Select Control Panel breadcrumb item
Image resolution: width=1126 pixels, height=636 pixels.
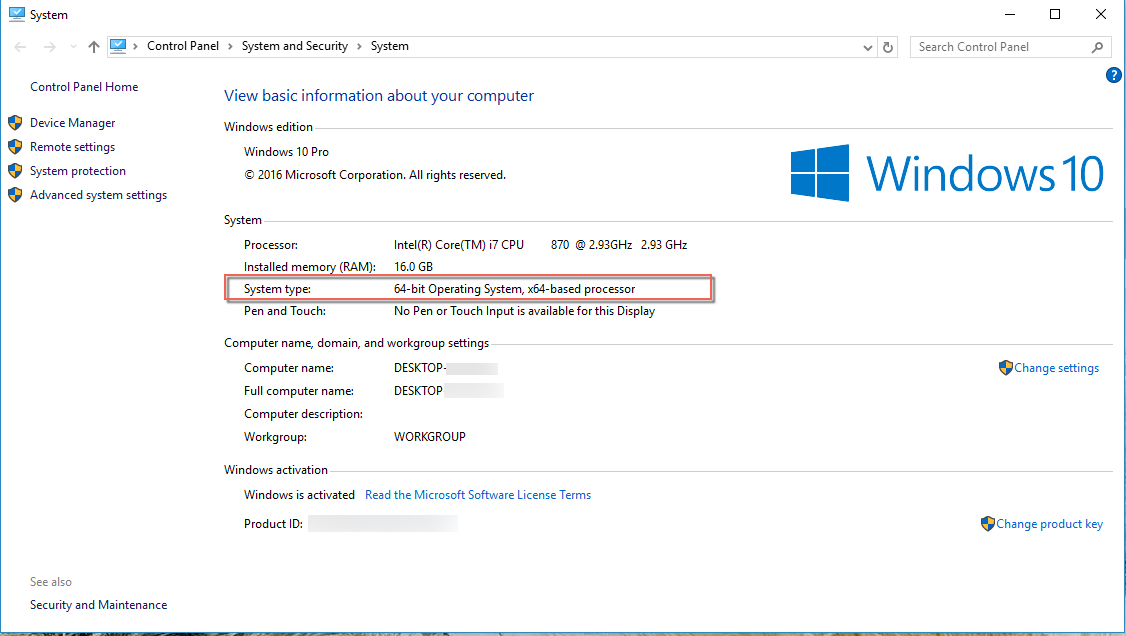tap(183, 46)
